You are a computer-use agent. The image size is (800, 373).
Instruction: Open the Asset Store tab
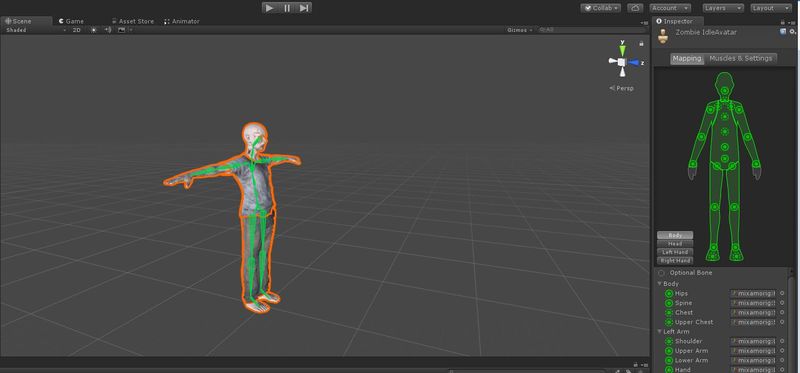click(133, 21)
